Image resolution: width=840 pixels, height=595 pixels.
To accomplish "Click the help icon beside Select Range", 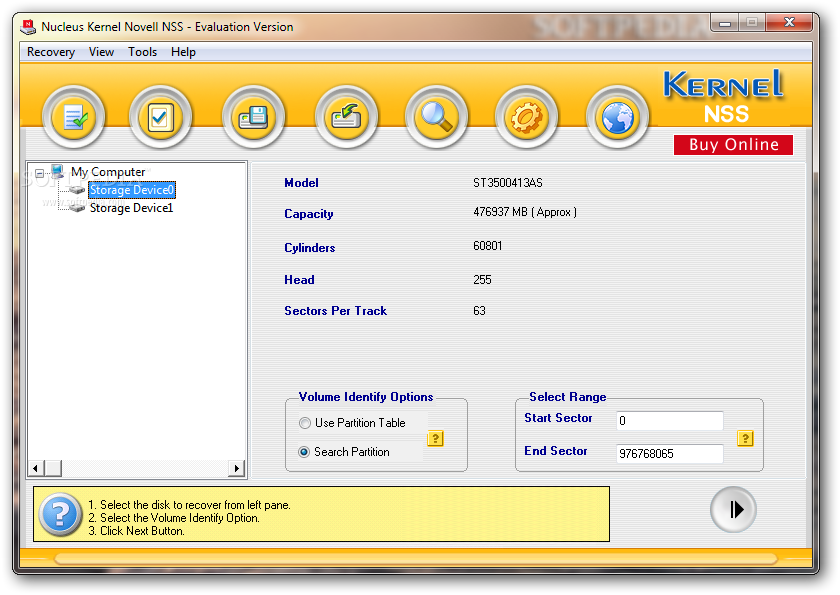I will pyautogui.click(x=745, y=439).
